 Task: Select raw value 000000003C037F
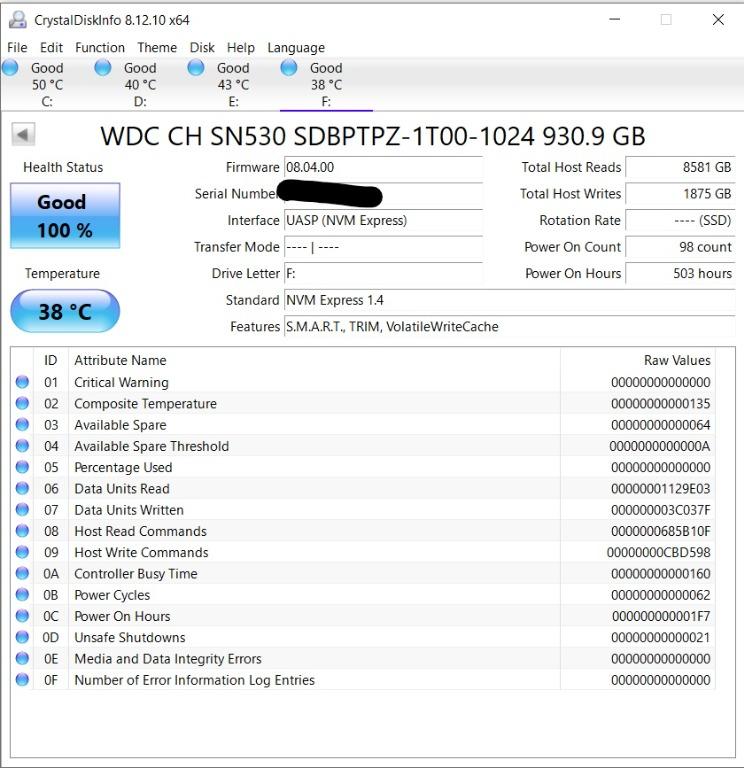tap(660, 510)
